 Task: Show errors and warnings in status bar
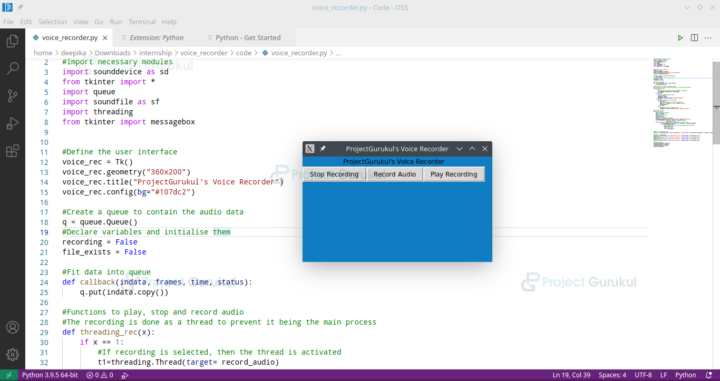tap(101, 375)
